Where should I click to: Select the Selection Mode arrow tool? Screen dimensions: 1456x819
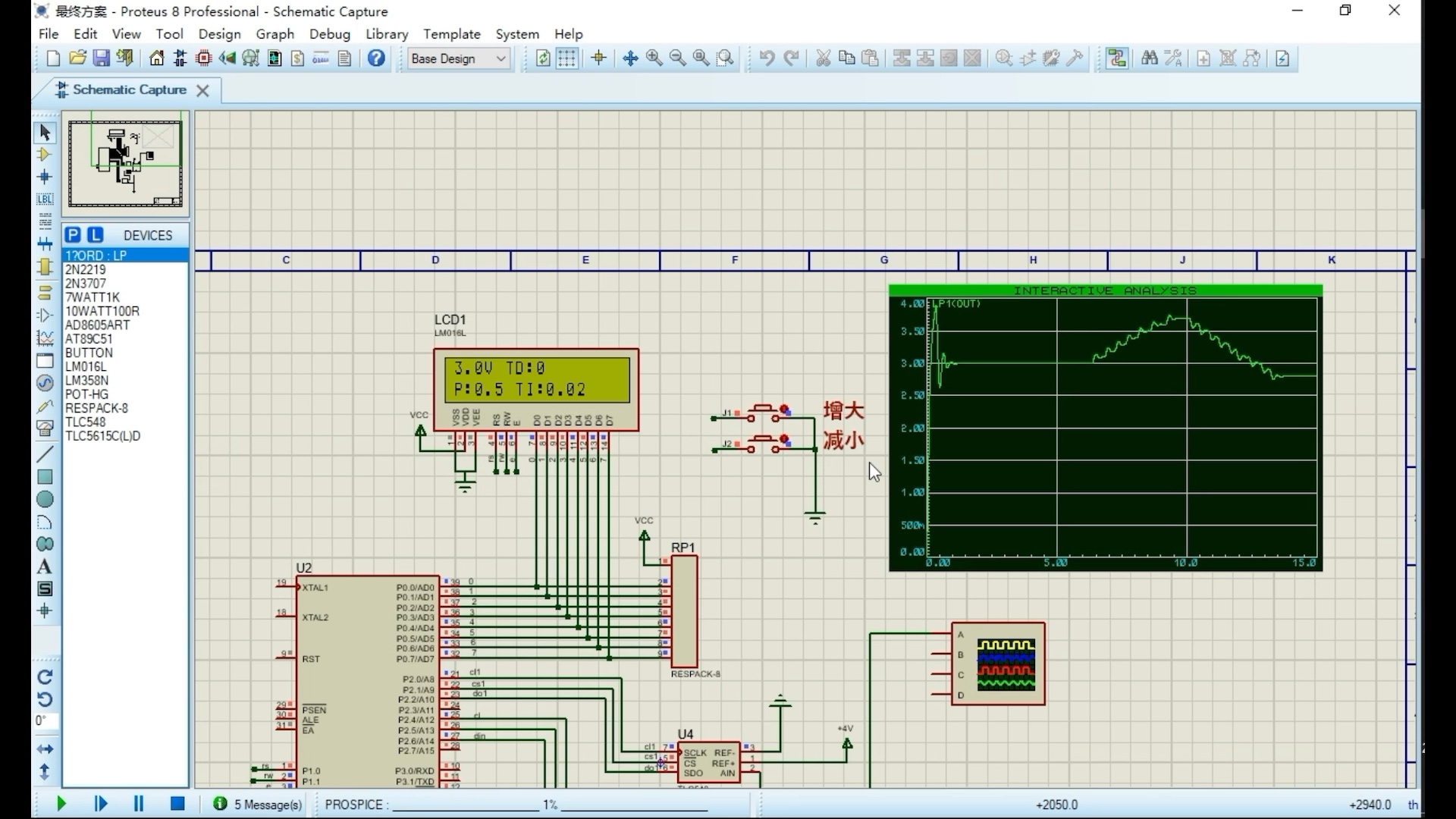(x=45, y=133)
